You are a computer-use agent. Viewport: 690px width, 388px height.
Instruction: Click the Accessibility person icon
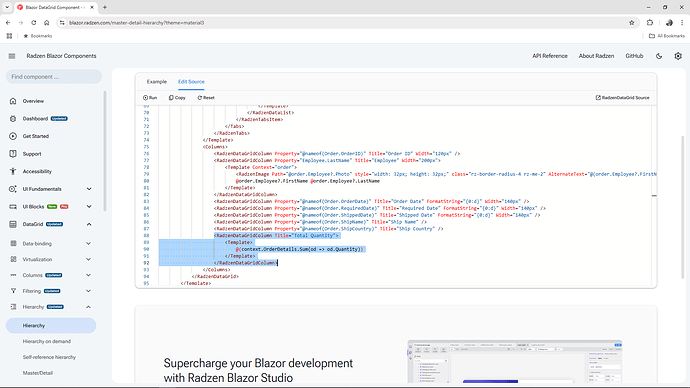pyautogui.click(x=13, y=171)
